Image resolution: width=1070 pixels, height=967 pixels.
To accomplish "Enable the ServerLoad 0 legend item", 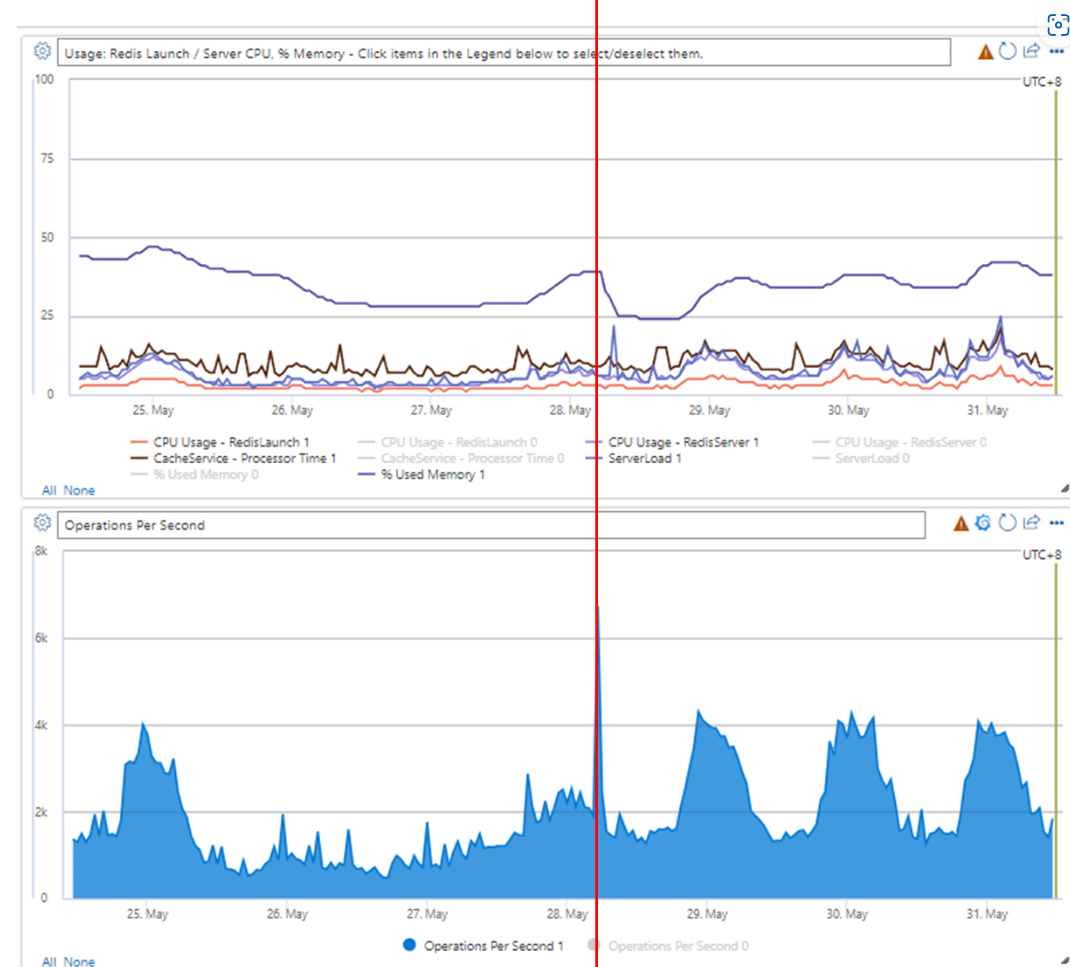I will coord(867,458).
